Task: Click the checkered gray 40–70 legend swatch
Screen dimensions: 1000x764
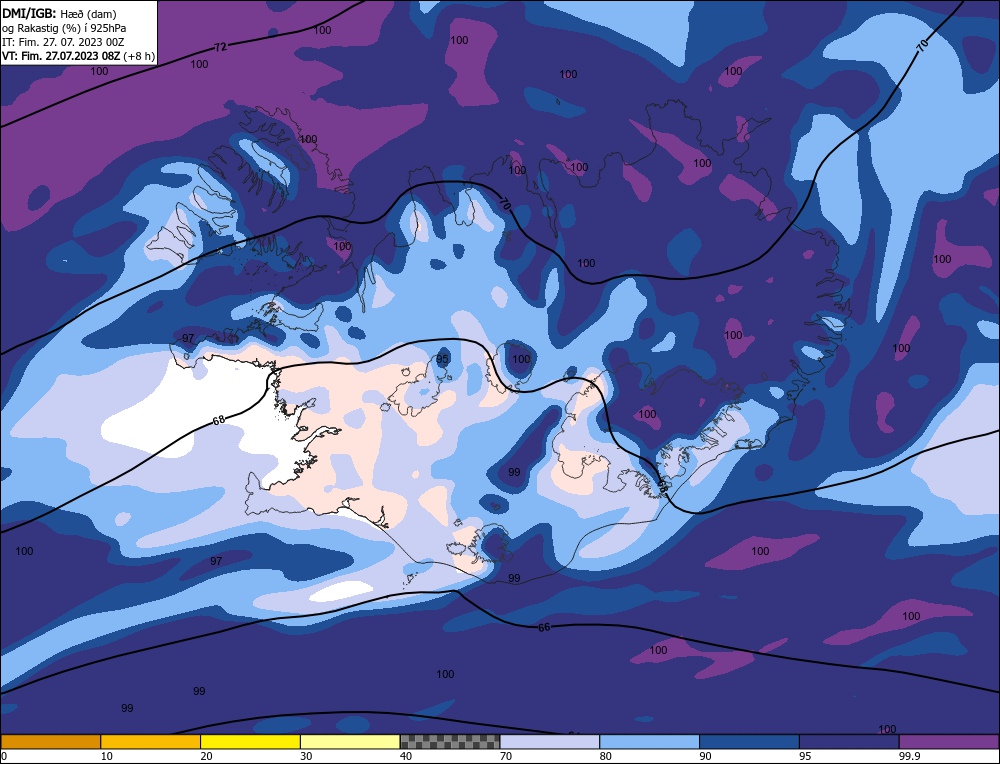Action: [450, 742]
